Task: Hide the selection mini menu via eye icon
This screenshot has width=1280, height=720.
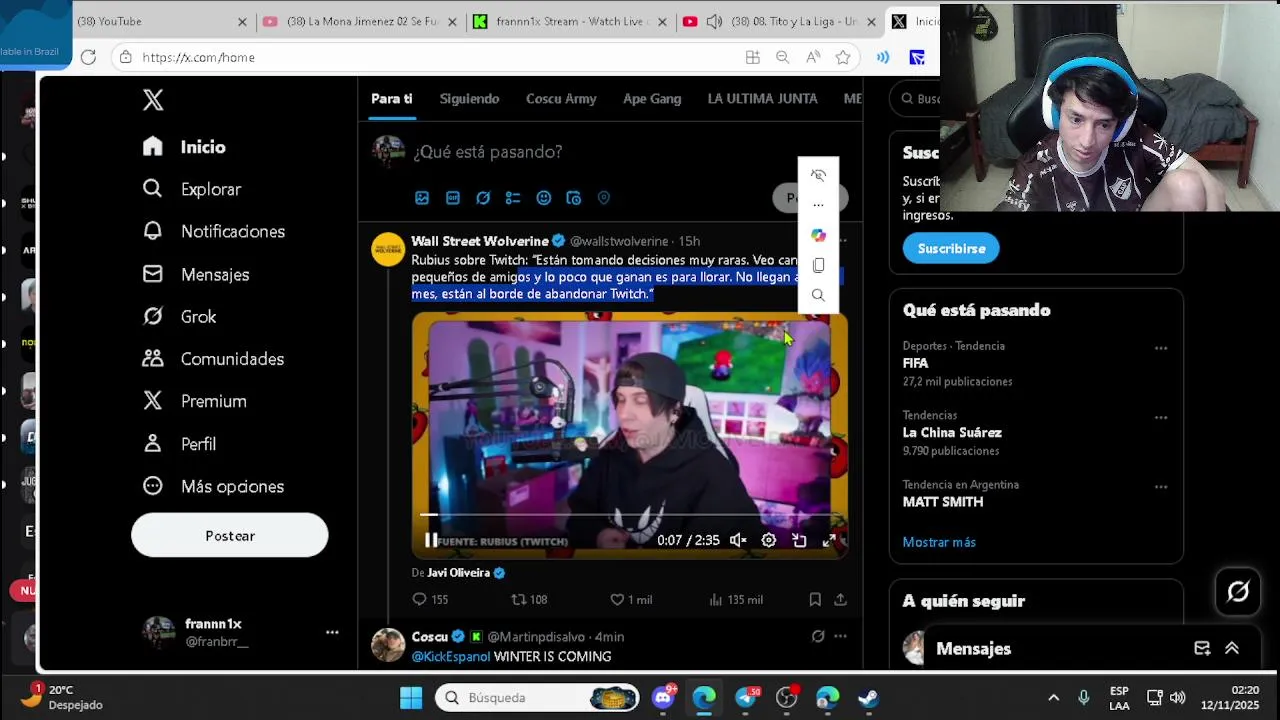Action: [x=818, y=175]
